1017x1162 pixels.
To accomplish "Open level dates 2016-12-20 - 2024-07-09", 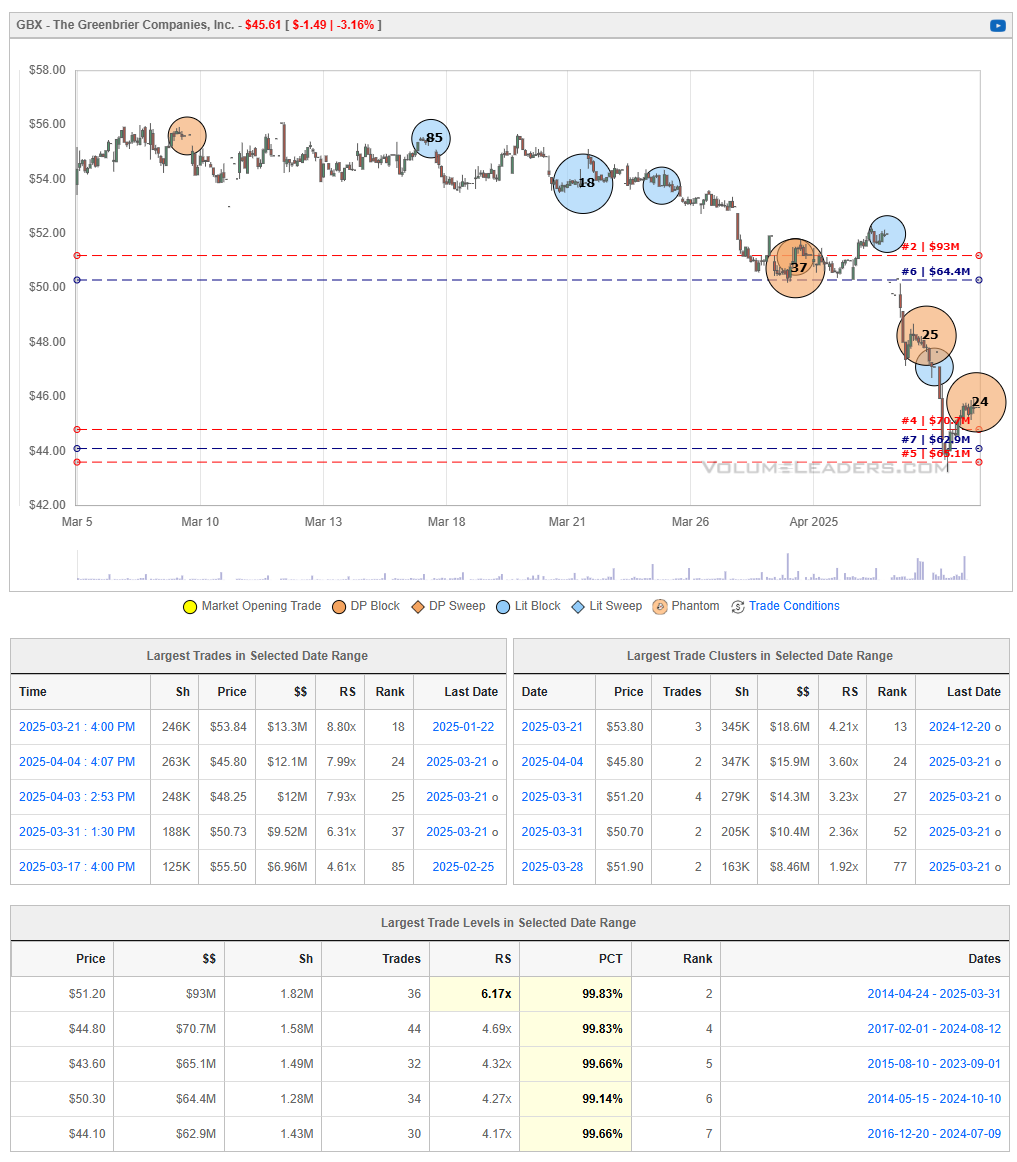I will tap(934, 1134).
